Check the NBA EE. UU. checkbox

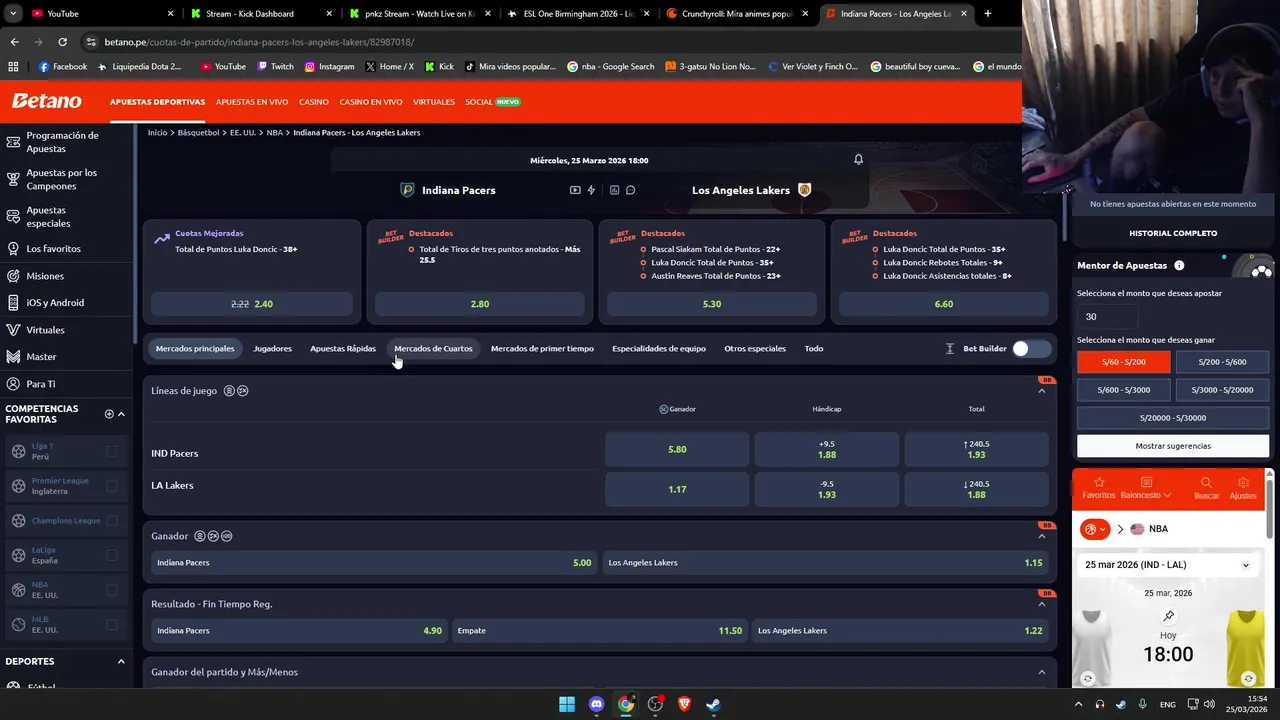[111, 590]
